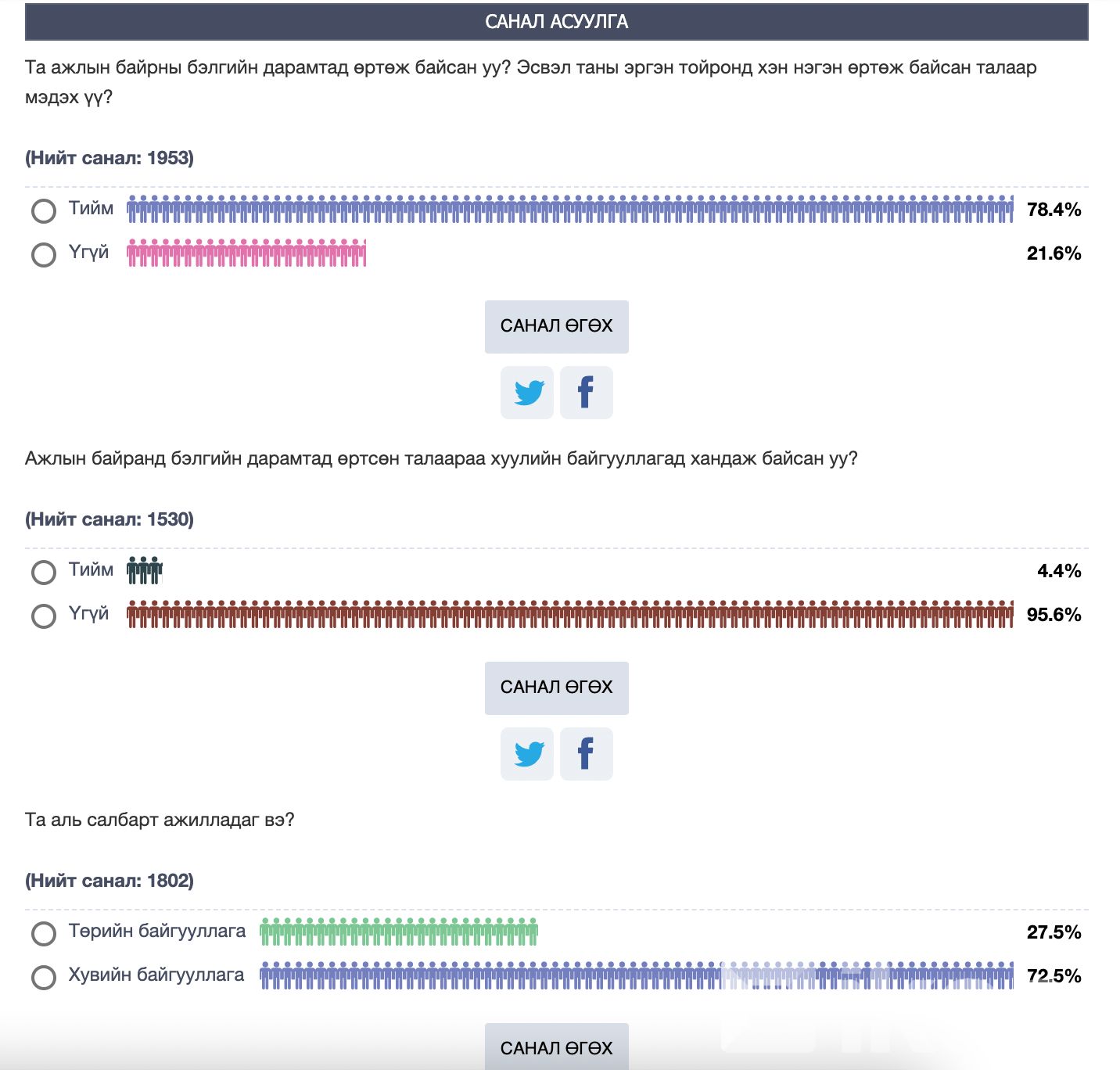Click the pink 21.6% people progress bar
The image size is (1120, 1070).
tap(246, 253)
